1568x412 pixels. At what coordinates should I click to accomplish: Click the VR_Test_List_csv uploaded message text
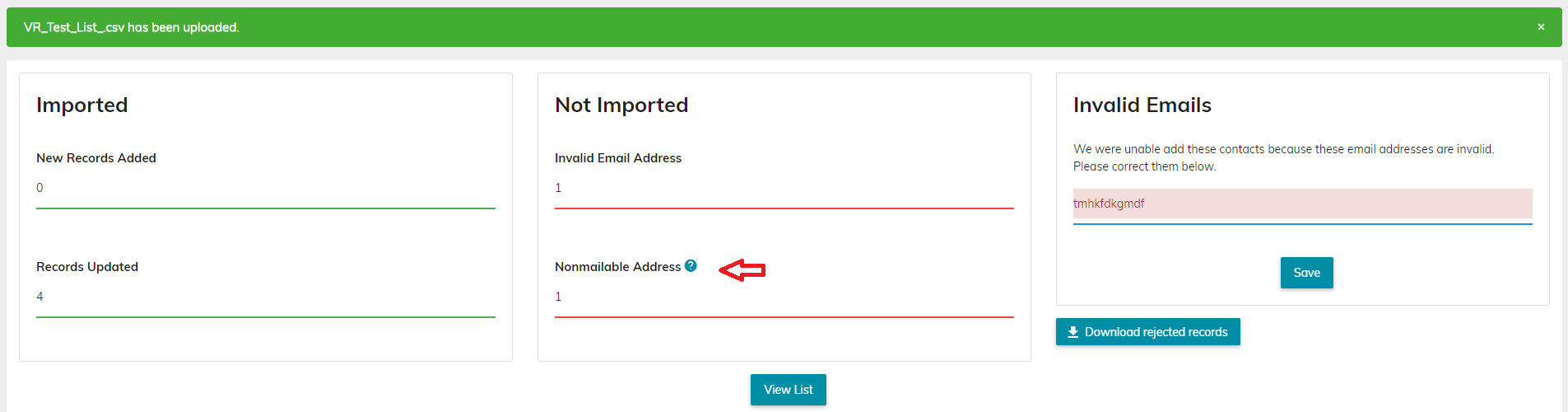tap(132, 27)
